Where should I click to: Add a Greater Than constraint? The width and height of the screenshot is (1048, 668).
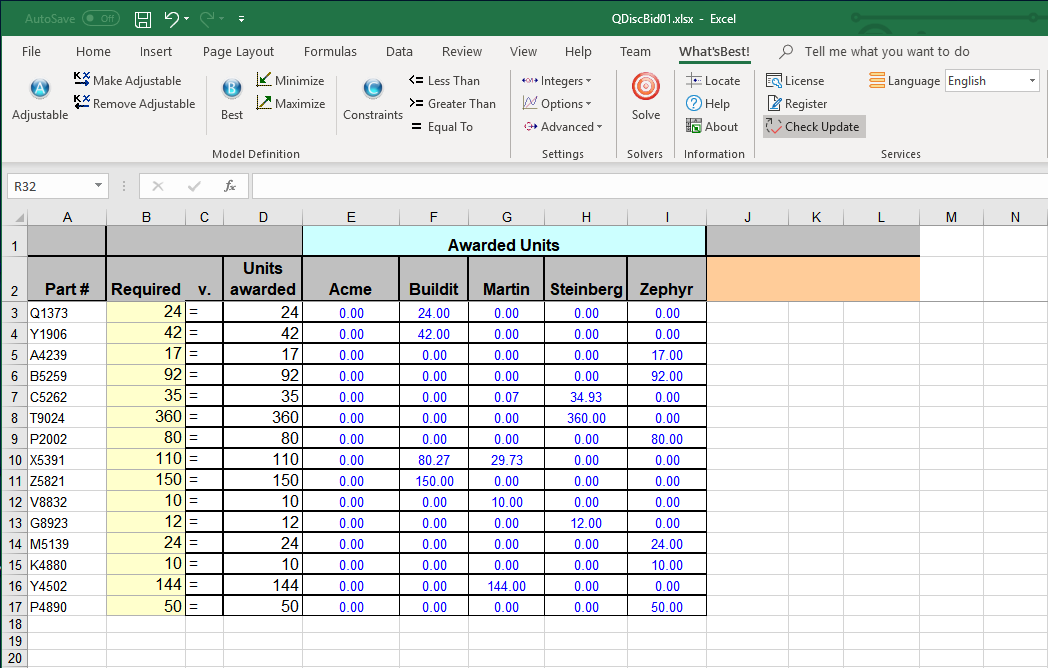(452, 104)
